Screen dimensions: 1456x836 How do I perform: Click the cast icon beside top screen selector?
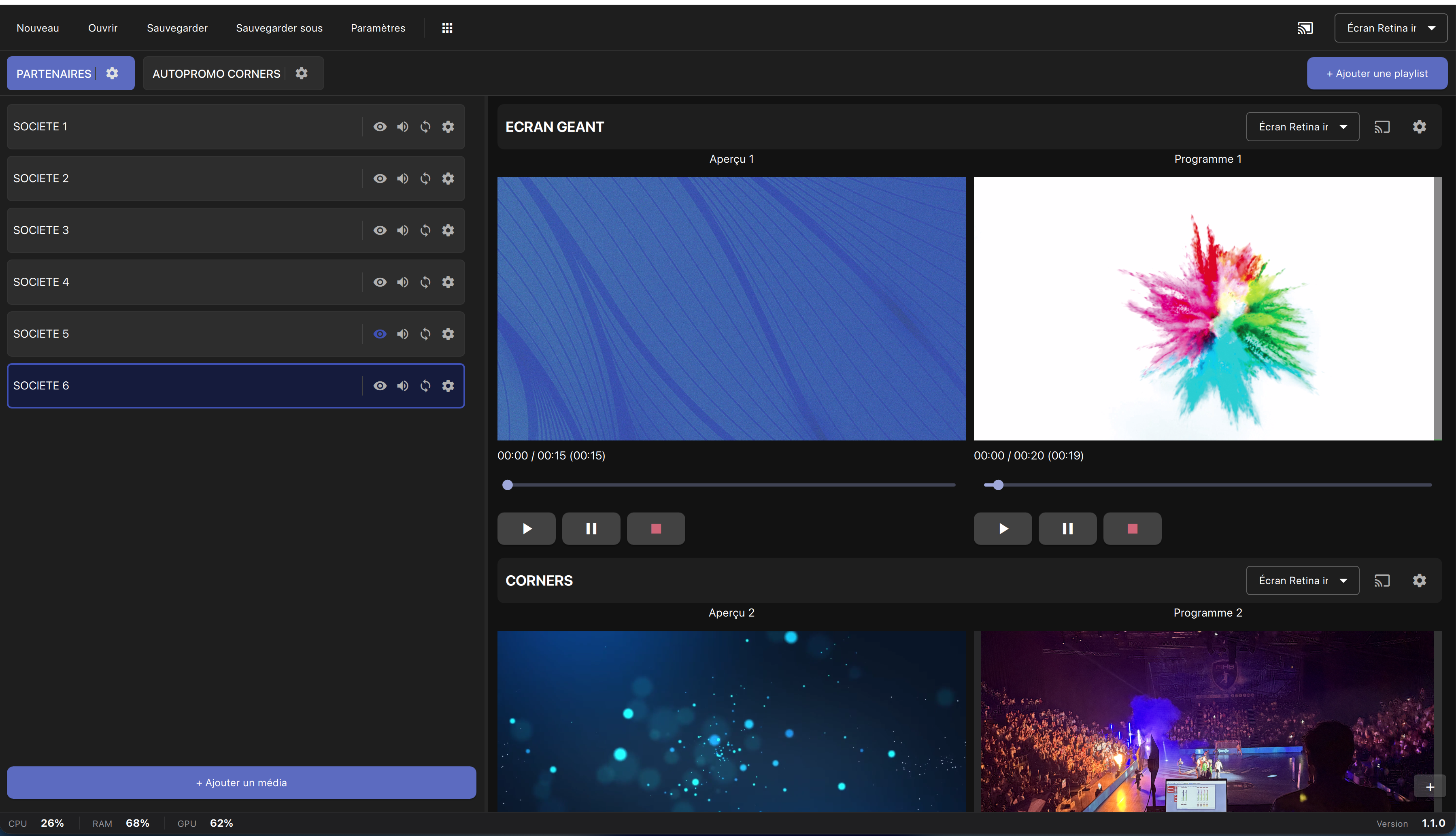1305,28
